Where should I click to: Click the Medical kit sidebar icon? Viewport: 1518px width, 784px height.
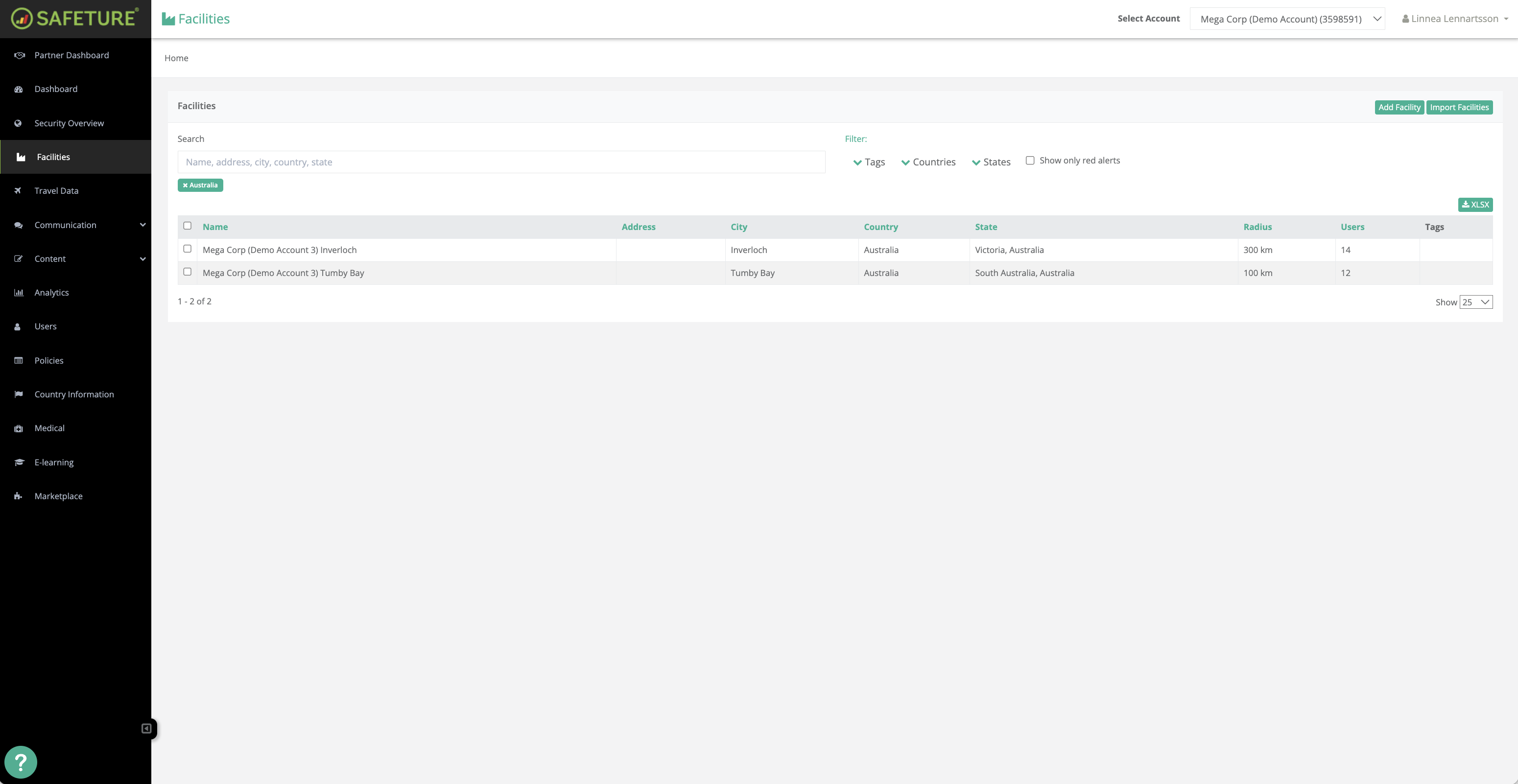18,428
